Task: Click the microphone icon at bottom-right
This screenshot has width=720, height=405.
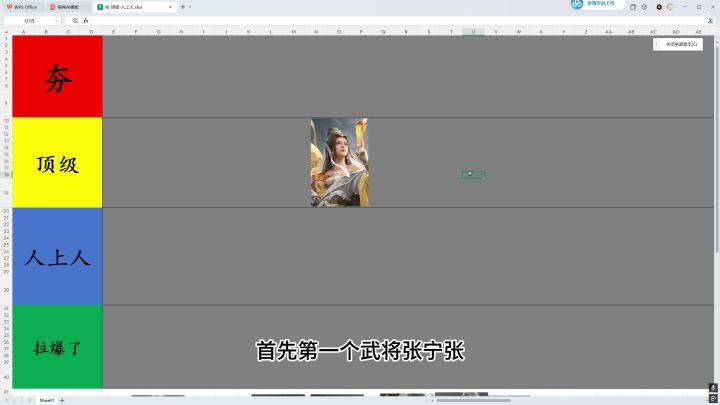Action: [x=713, y=388]
